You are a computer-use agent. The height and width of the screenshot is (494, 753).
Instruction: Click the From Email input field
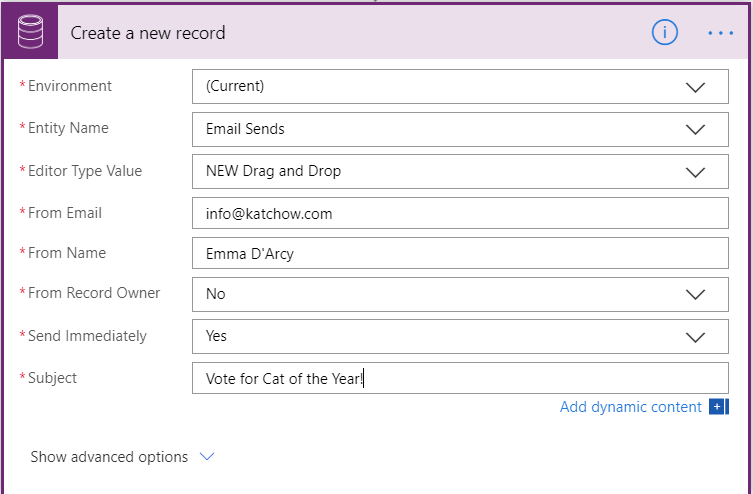coord(460,214)
